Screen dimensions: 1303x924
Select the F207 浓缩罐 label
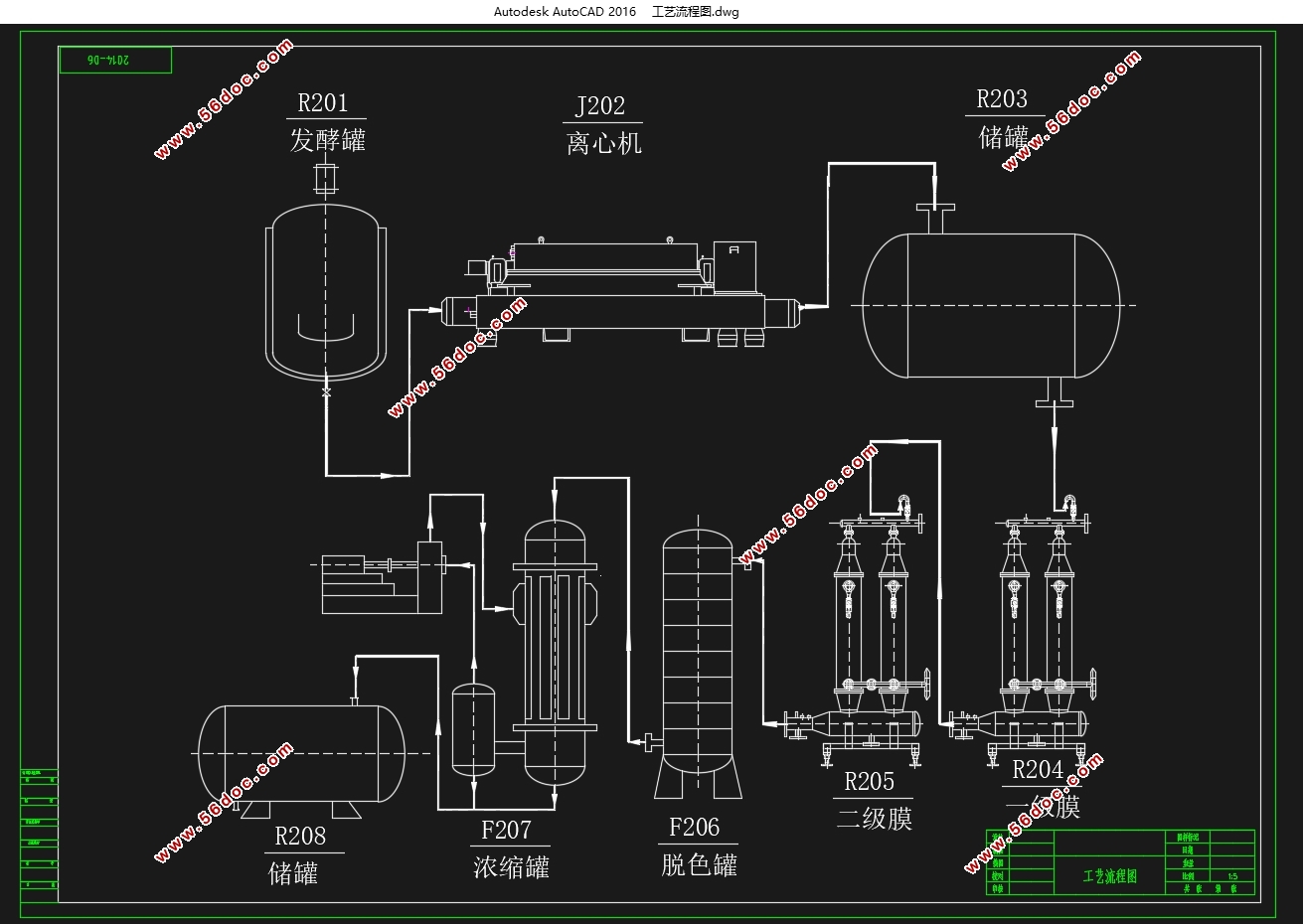click(x=511, y=848)
